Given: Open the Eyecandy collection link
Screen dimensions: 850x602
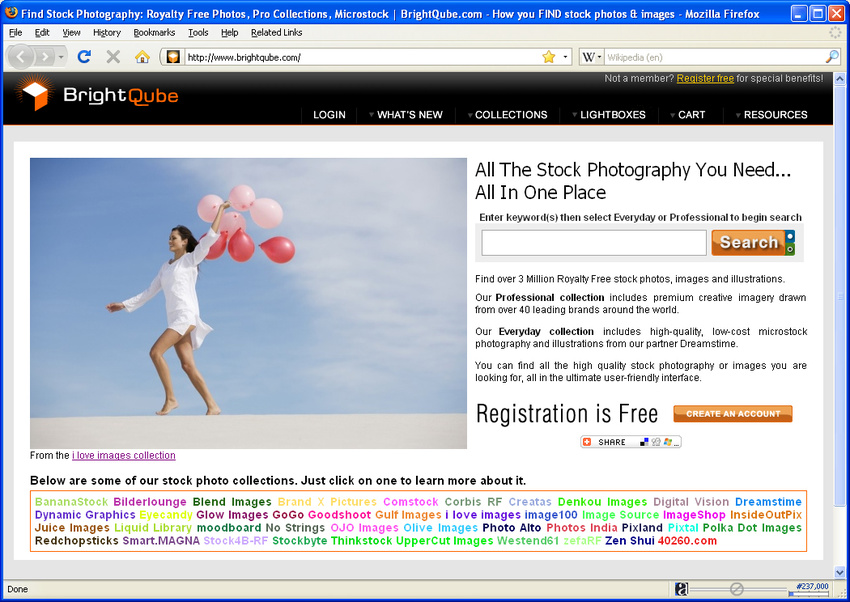Looking at the screenshot, I should pyautogui.click(x=166, y=515).
